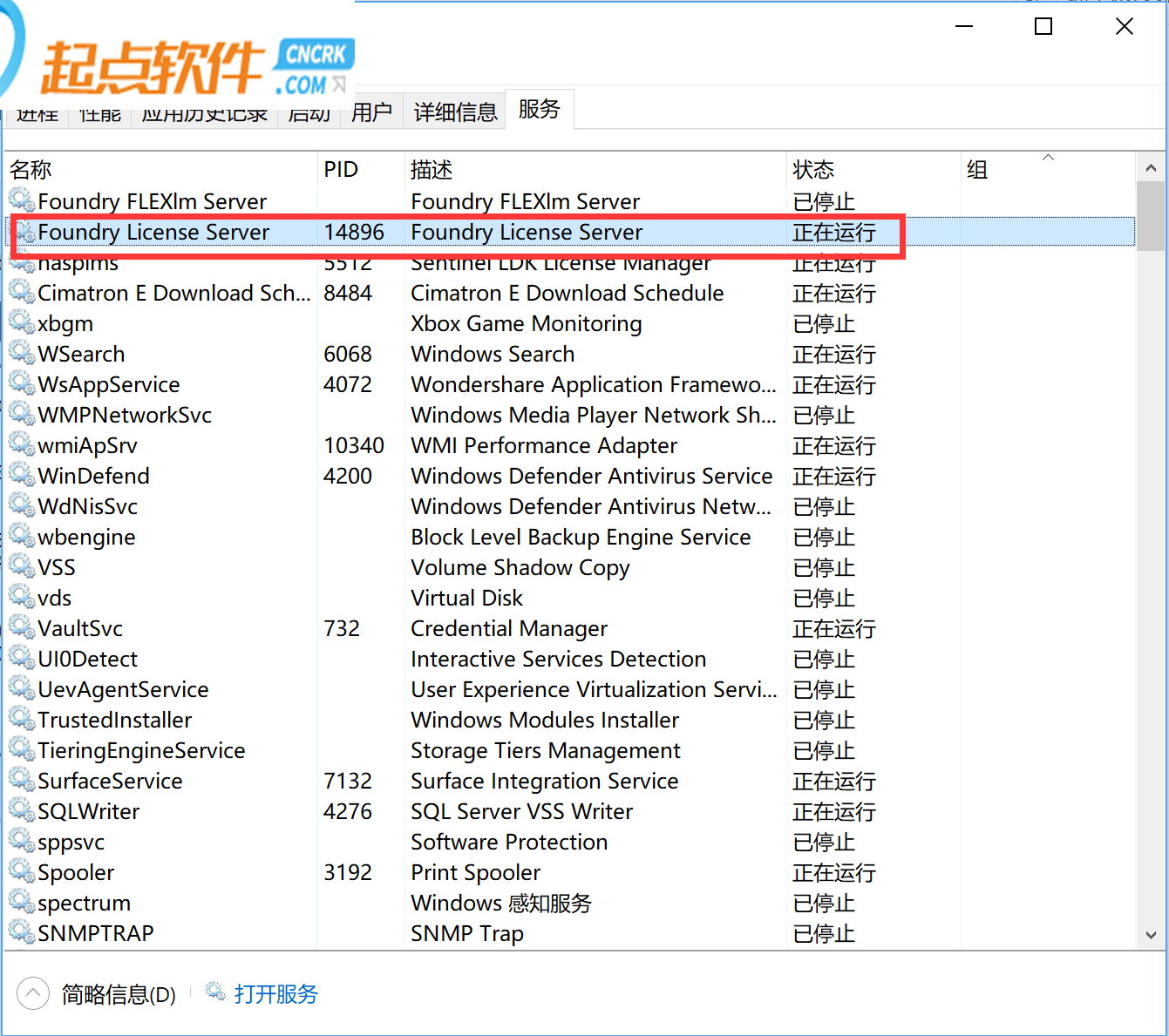Viewport: 1169px width, 1036px height.
Task: Click PID value 7132
Action: (x=348, y=781)
